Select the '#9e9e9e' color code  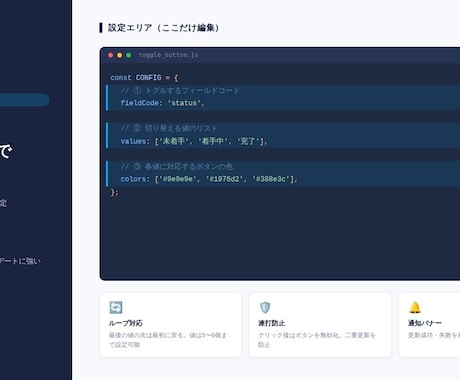click(x=177, y=179)
